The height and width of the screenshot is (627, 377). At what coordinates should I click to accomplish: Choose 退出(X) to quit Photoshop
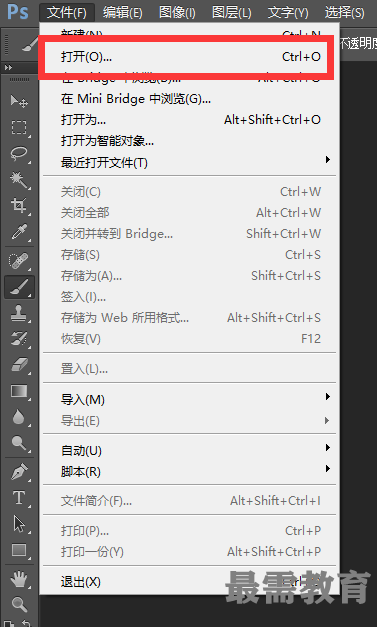click(x=189, y=581)
